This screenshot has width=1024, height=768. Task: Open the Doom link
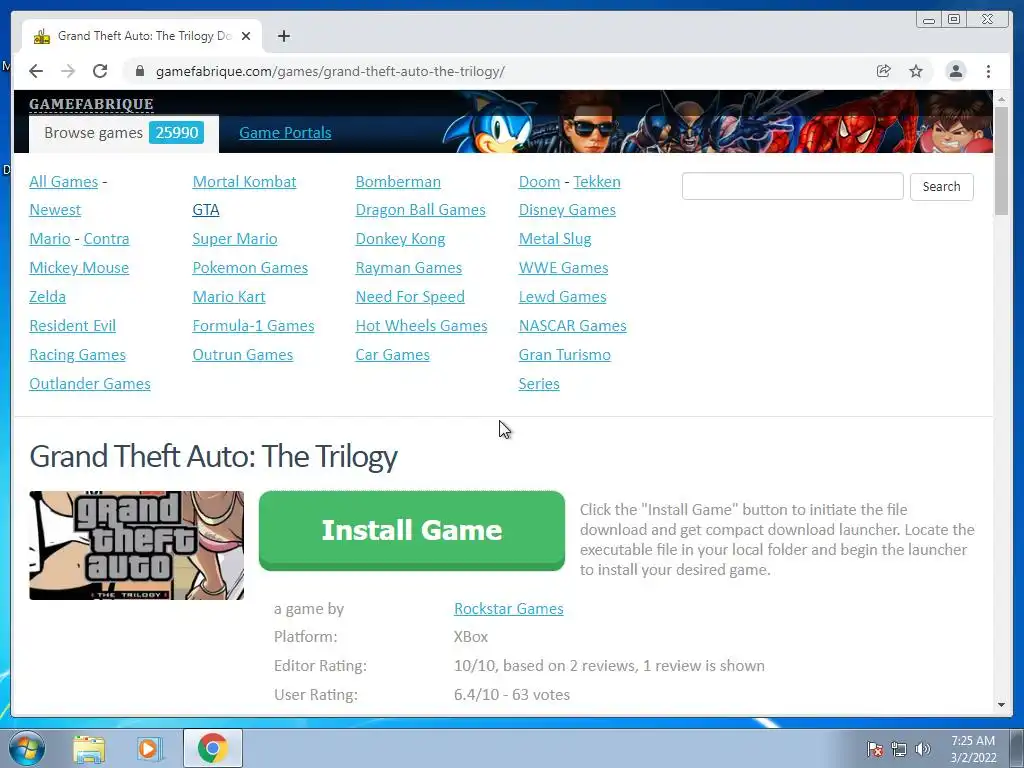coord(539,182)
